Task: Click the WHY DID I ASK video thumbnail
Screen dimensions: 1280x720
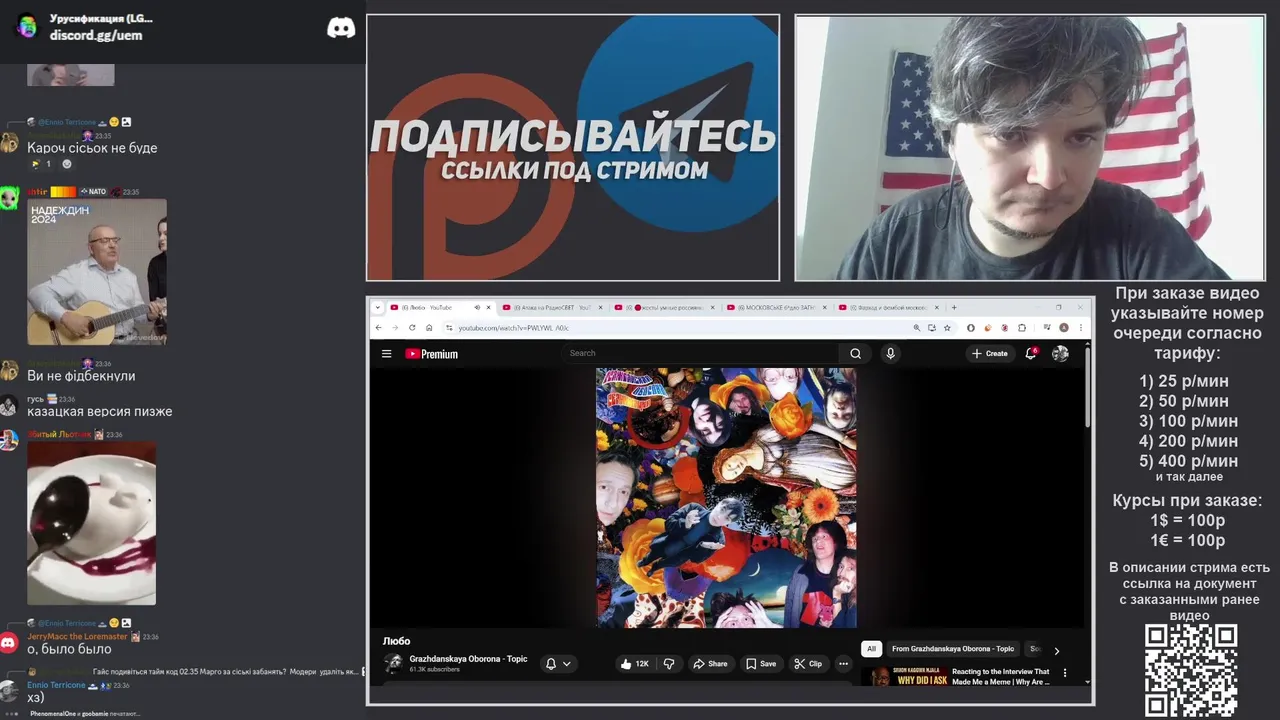Action: coord(907,676)
